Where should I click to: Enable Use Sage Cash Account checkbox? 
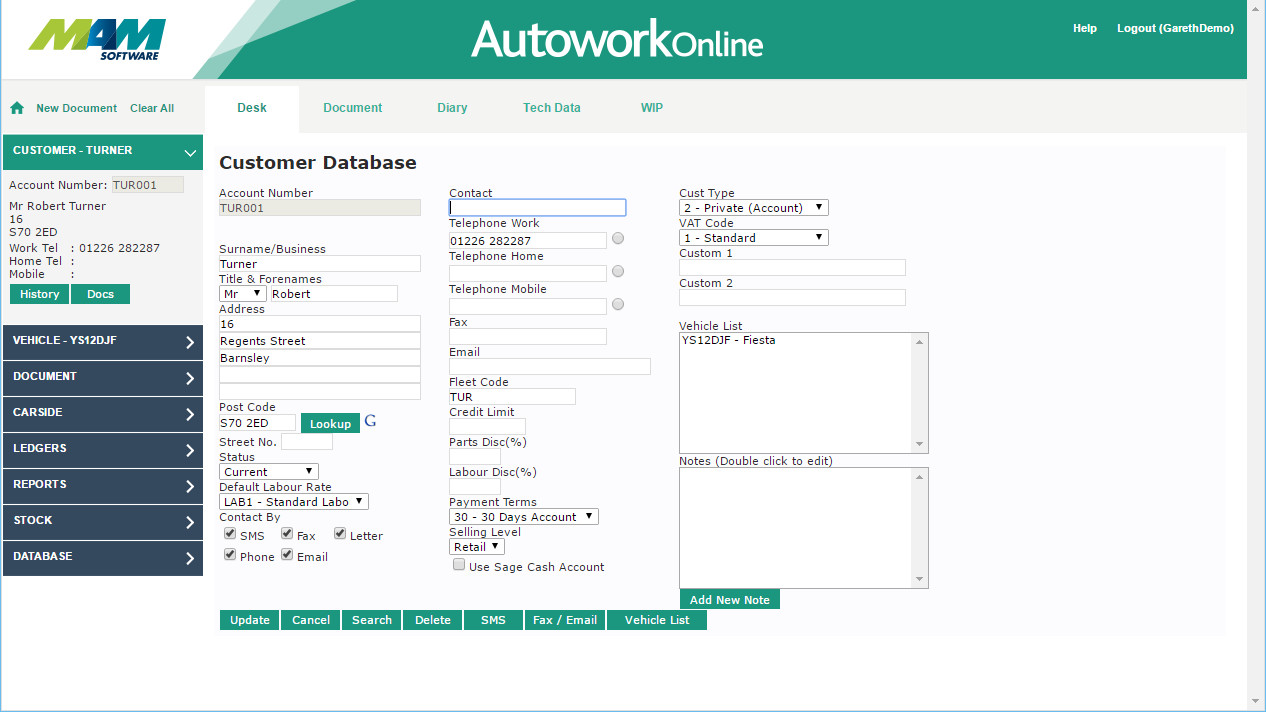pyautogui.click(x=459, y=565)
